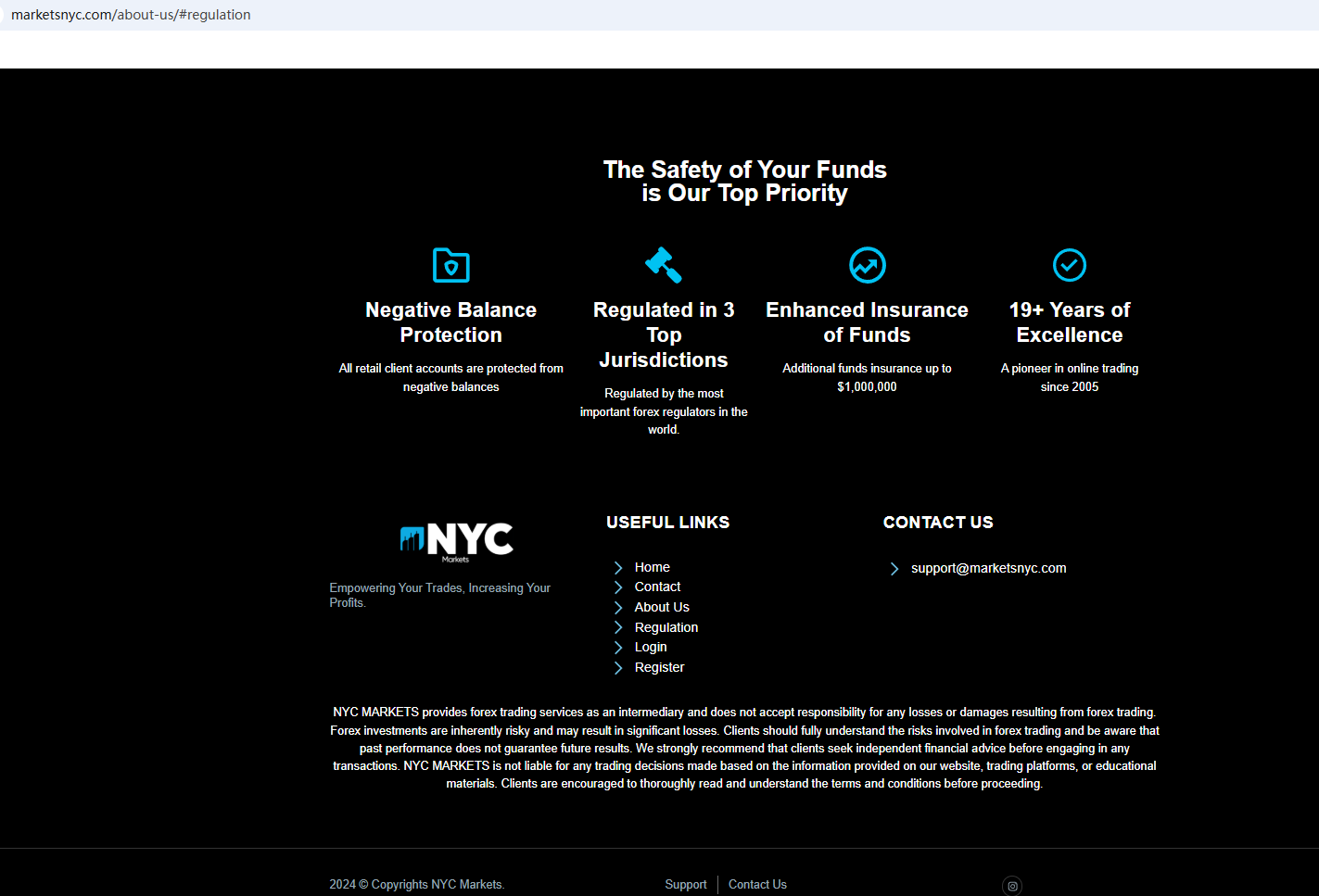Click the NYC MARKETS risk disclaimer paragraph
The width and height of the screenshot is (1319, 896).
tap(745, 748)
